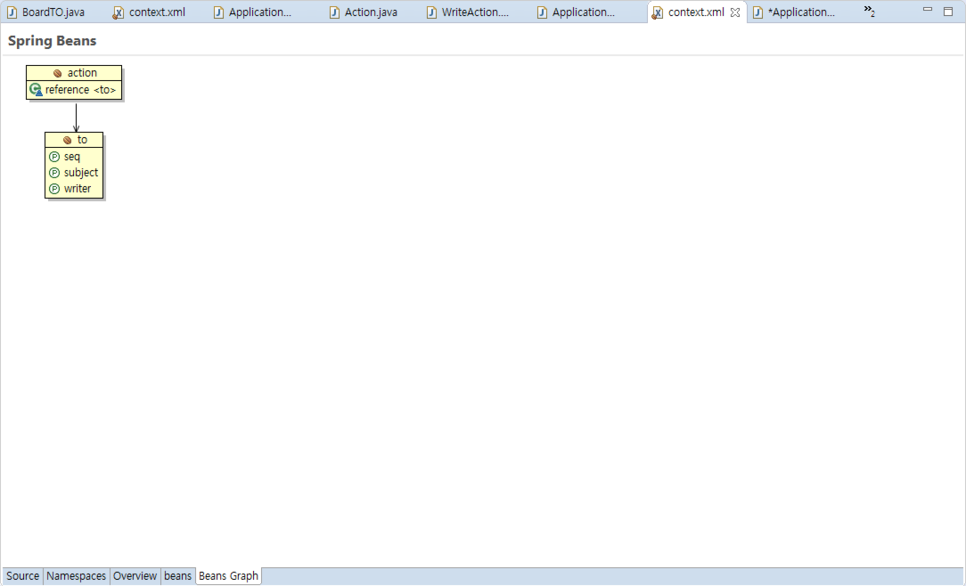
Task: Click the Spring Beans heading
Action: pos(52,41)
